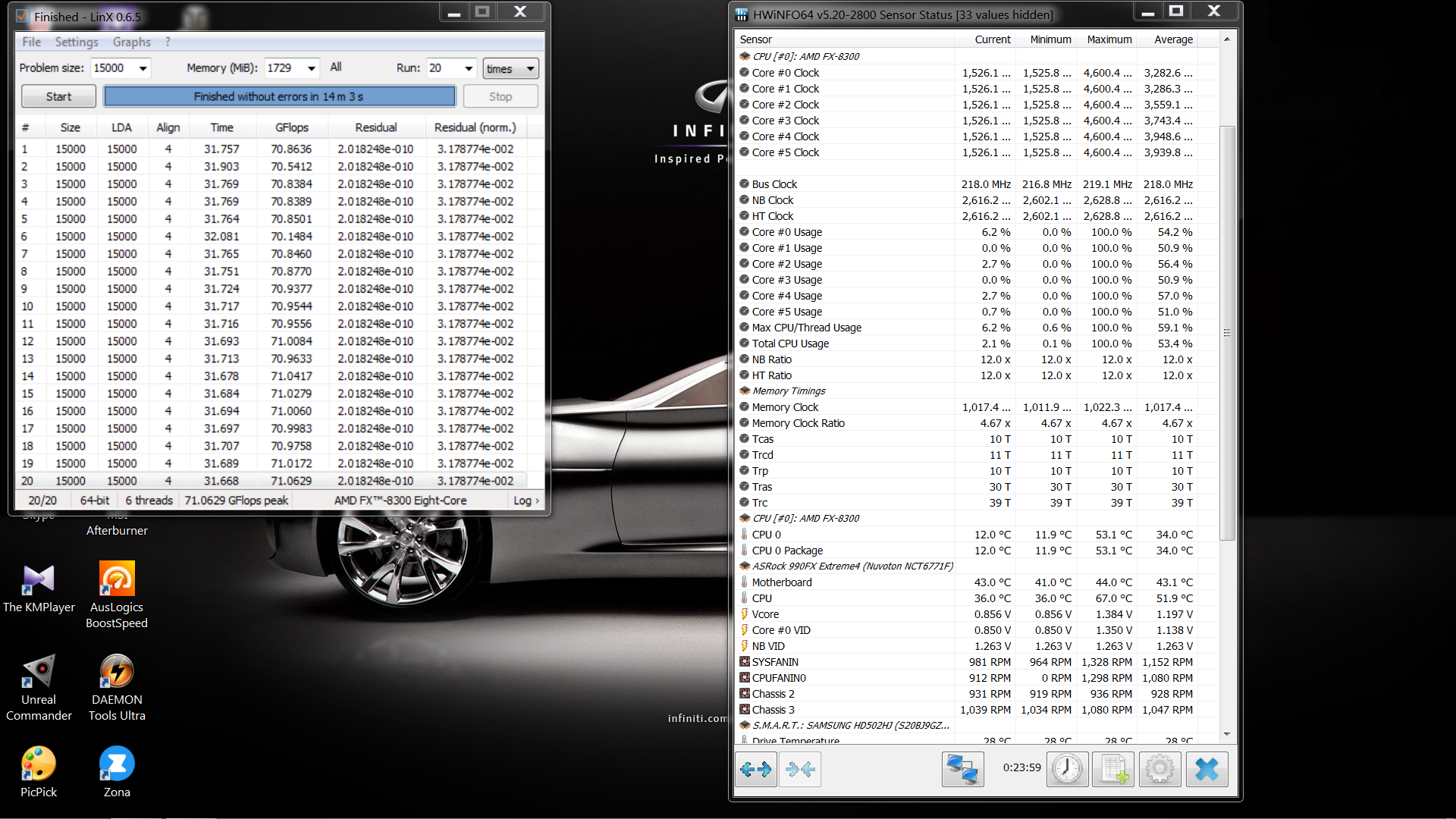The image size is (1456, 819).
Task: Open the PicPick desktop shortcut
Action: (39, 764)
